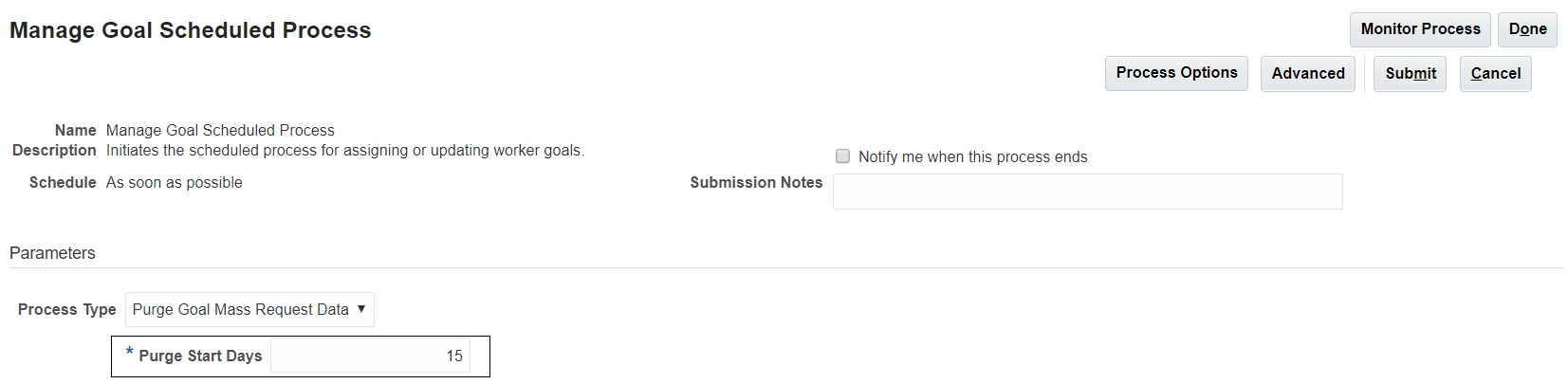Image resolution: width=1568 pixels, height=384 pixels.
Task: Click the Submission Notes label
Action: tap(755, 183)
